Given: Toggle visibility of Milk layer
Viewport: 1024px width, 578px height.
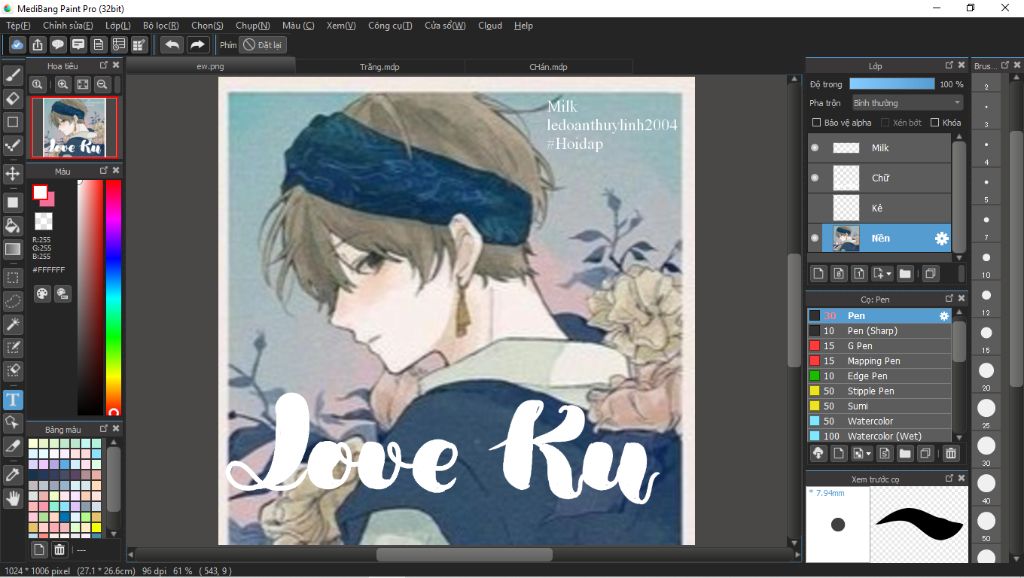Looking at the screenshot, I should [x=814, y=148].
